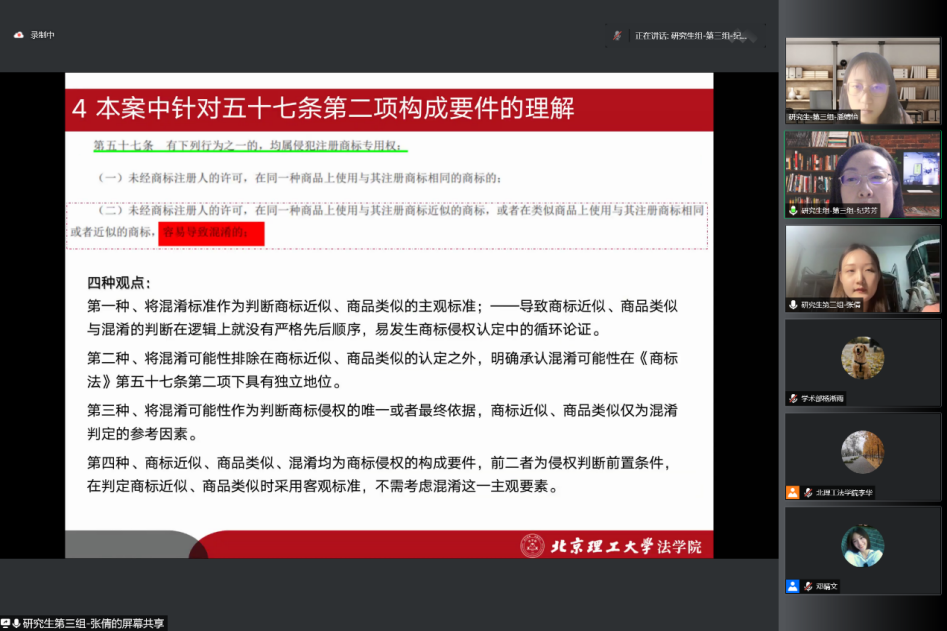This screenshot has width=947, height=631.
Task: Click the green-underlined 第五十七条 heading line
Action: (x=250, y=146)
